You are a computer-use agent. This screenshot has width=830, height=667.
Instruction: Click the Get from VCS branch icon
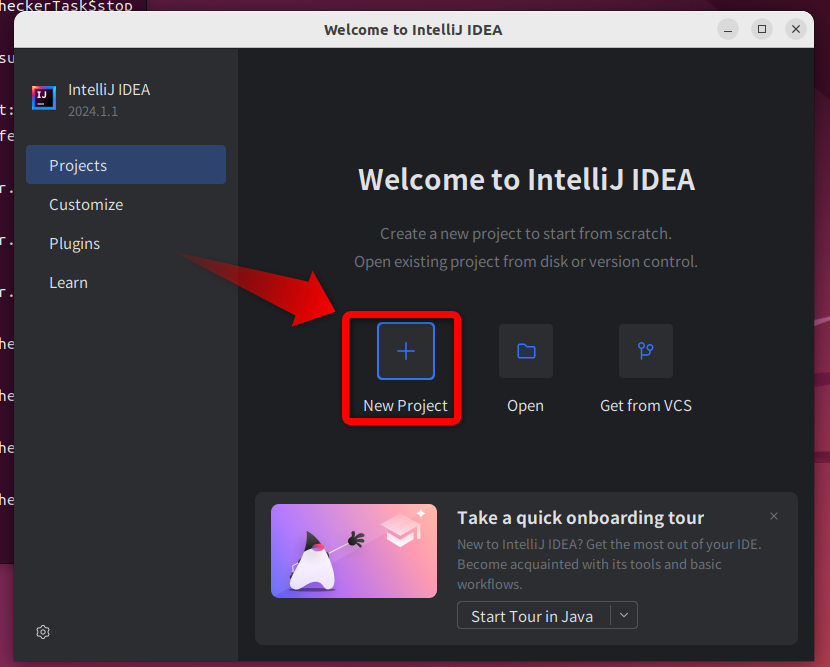pyautogui.click(x=646, y=350)
